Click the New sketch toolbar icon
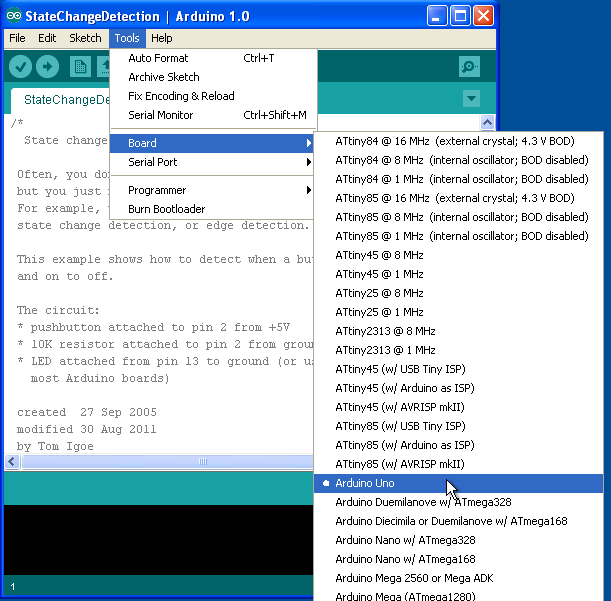Image resolution: width=611 pixels, height=601 pixels. click(x=80, y=67)
